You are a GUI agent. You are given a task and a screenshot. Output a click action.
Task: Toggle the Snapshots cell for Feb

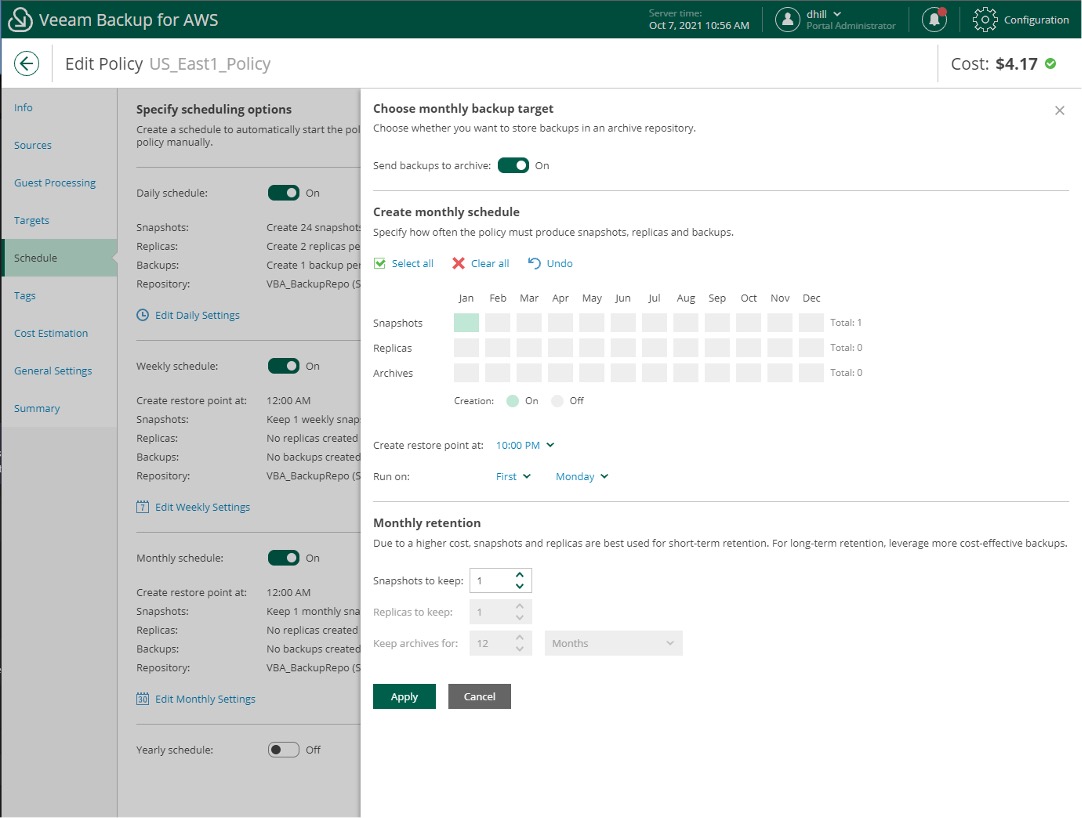[498, 322]
